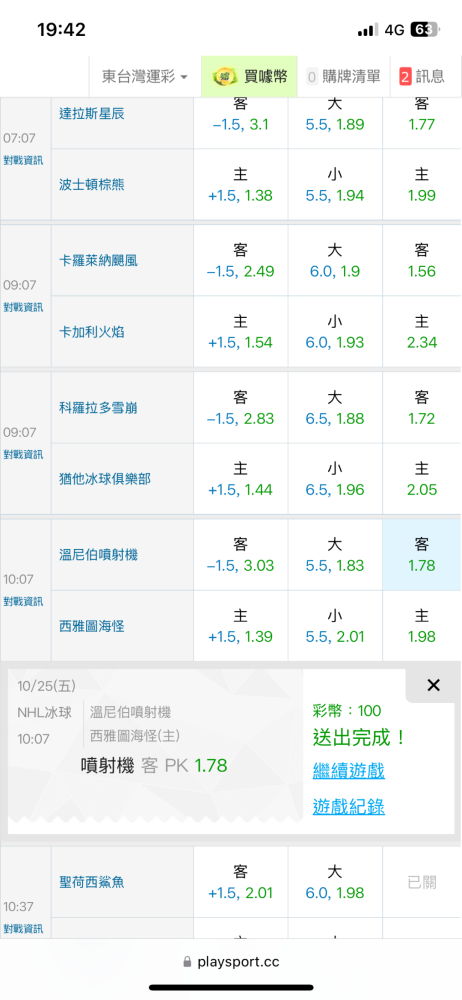Open the 東台灣運彩 dropdown
This screenshot has width=462, height=1000.
(x=145, y=77)
